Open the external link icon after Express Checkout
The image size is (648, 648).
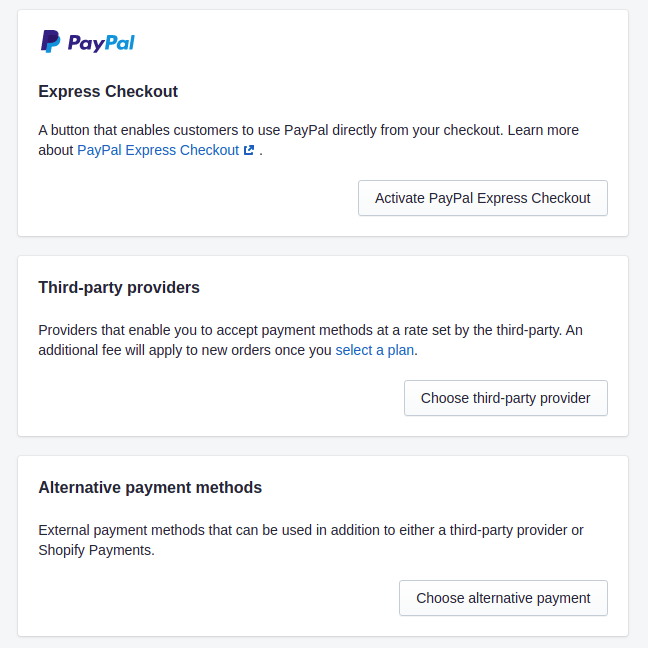pyautogui.click(x=249, y=150)
